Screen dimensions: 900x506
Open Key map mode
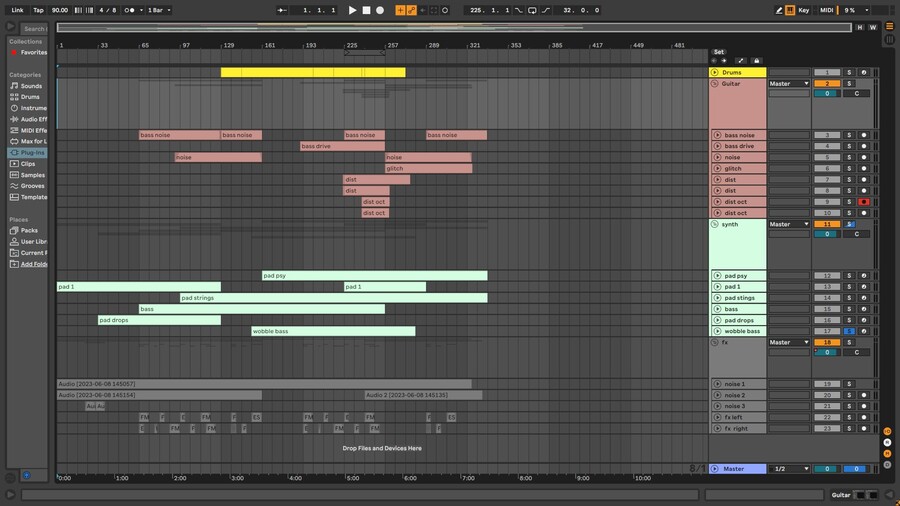tap(804, 10)
